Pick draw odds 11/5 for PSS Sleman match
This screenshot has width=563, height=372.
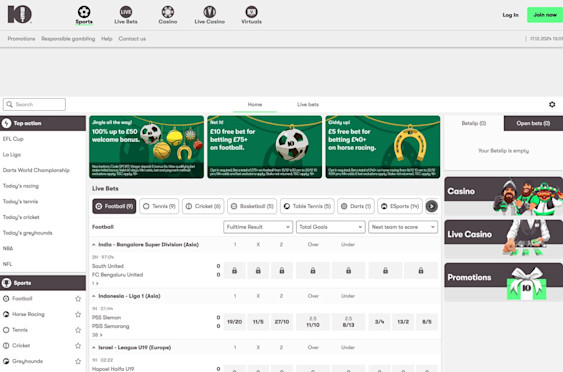258,322
